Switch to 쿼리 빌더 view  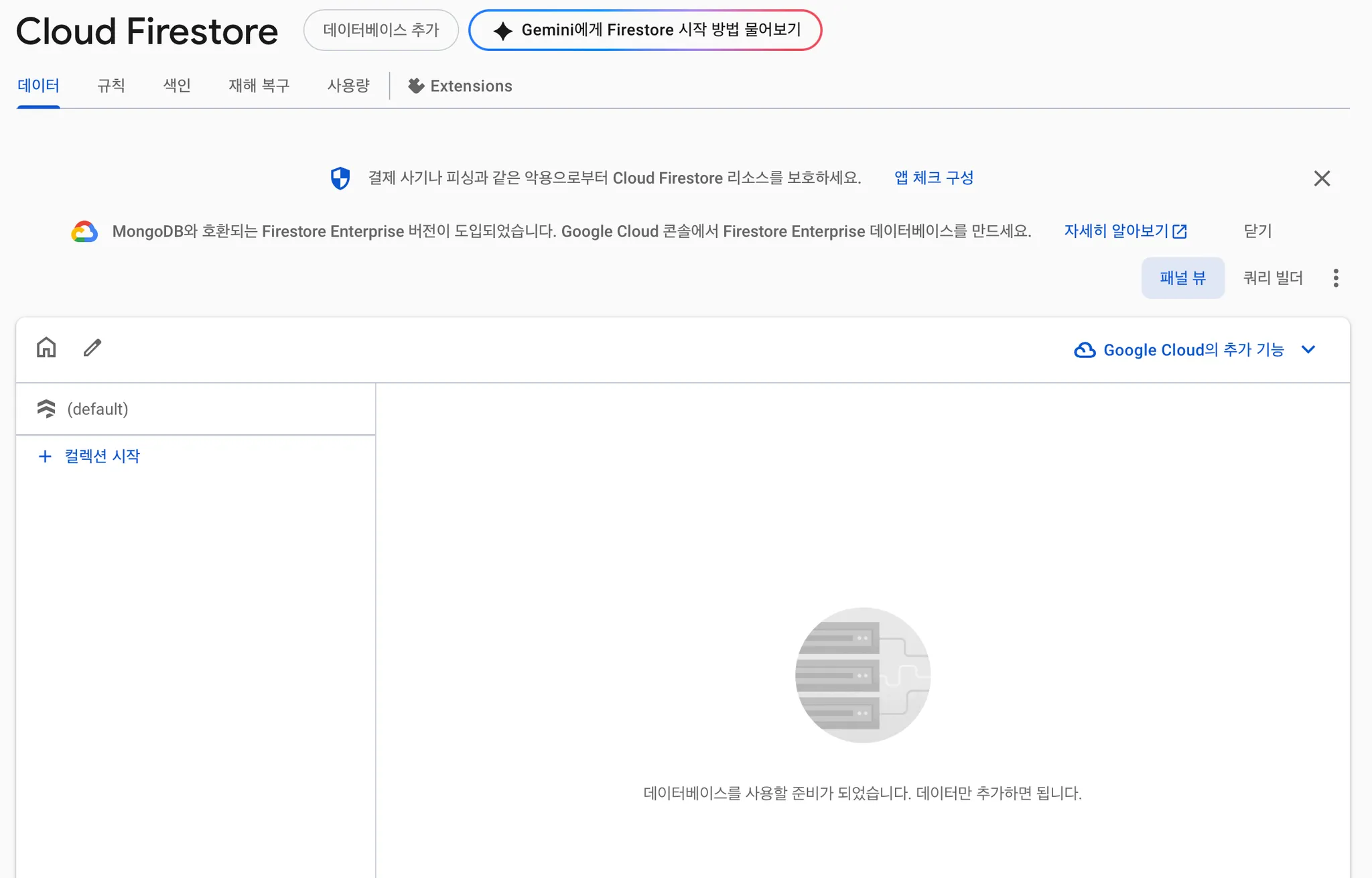(x=1273, y=278)
